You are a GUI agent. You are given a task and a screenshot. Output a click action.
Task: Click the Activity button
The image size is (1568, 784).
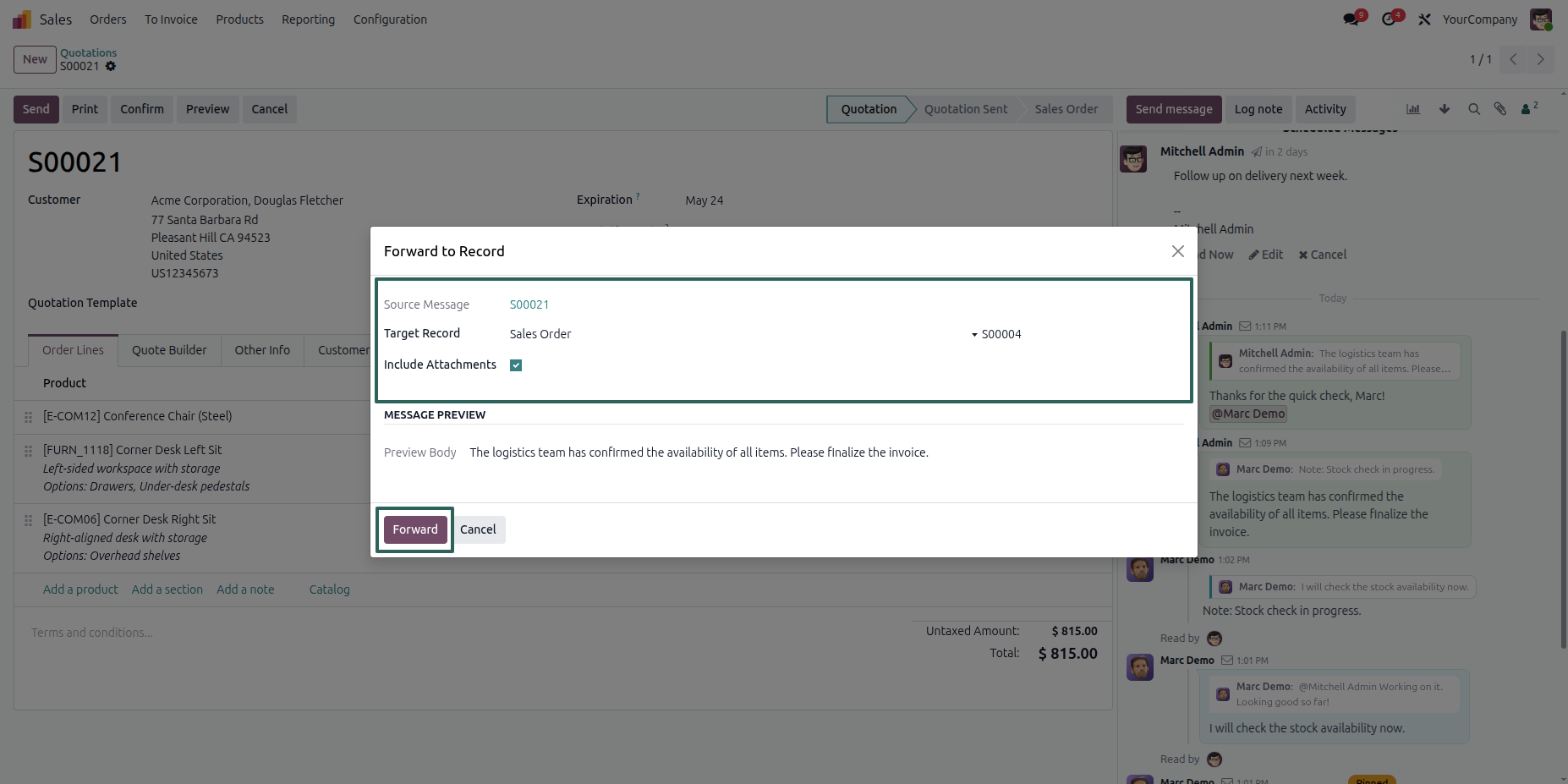pyautogui.click(x=1325, y=109)
